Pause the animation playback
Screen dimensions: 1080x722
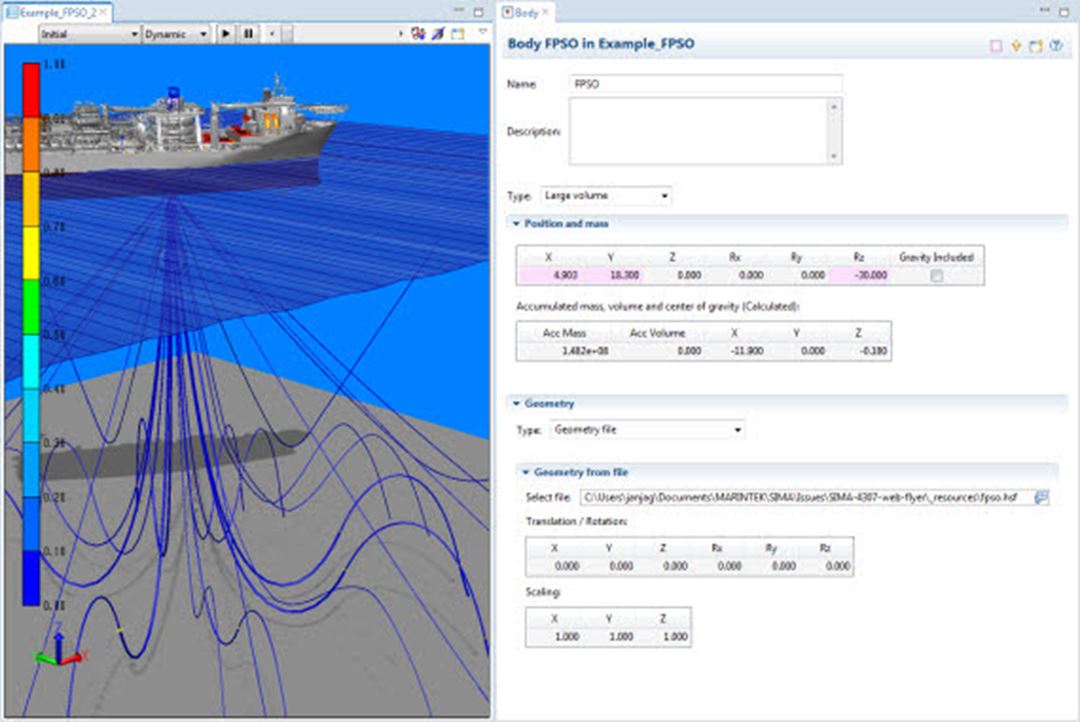pos(248,33)
